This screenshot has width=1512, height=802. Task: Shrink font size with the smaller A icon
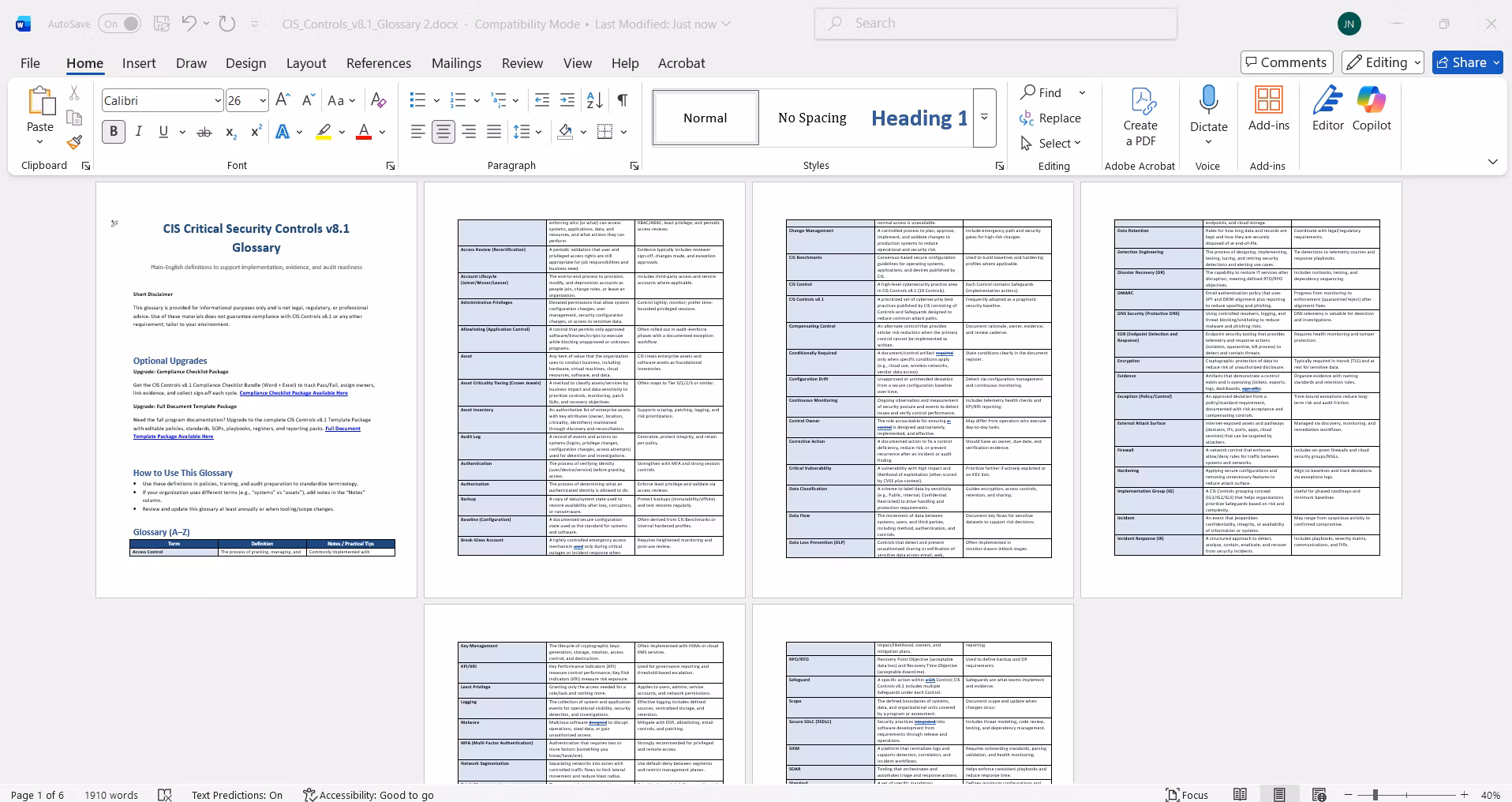pos(309,100)
